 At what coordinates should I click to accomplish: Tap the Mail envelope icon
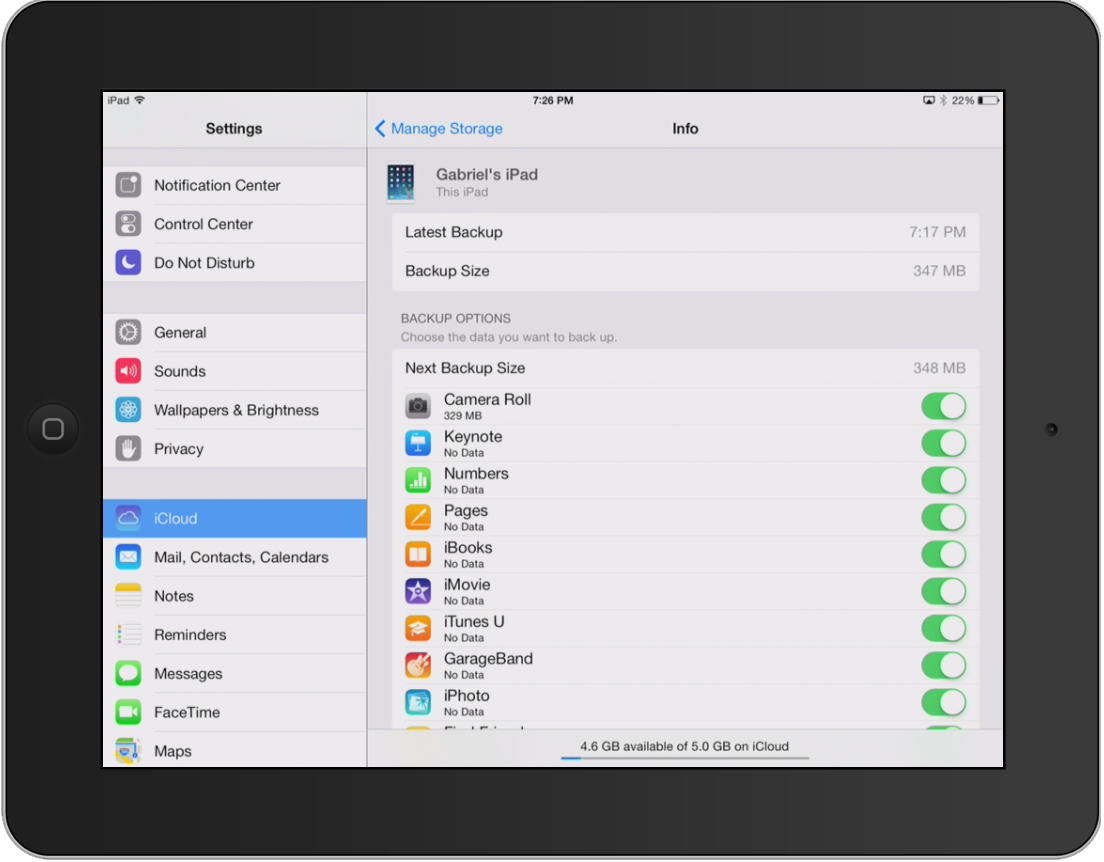128,557
